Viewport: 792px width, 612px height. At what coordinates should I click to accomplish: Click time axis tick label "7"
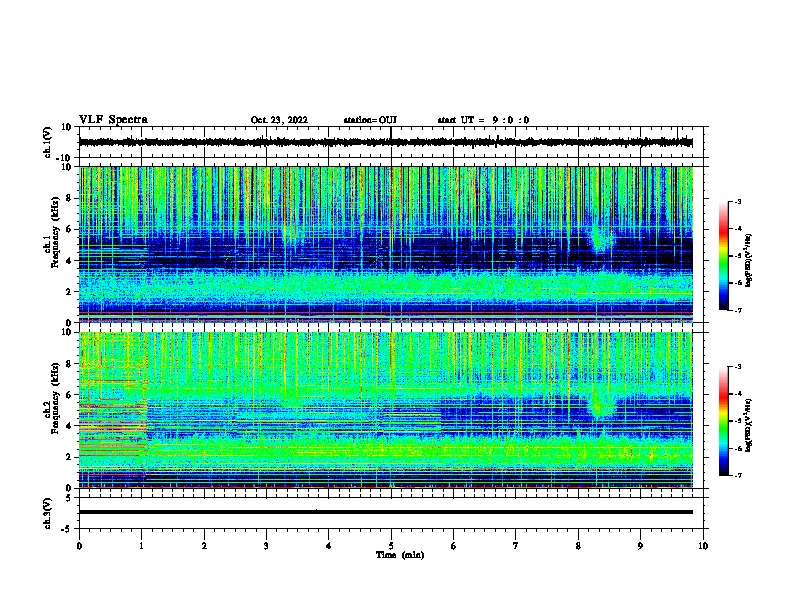pos(516,546)
